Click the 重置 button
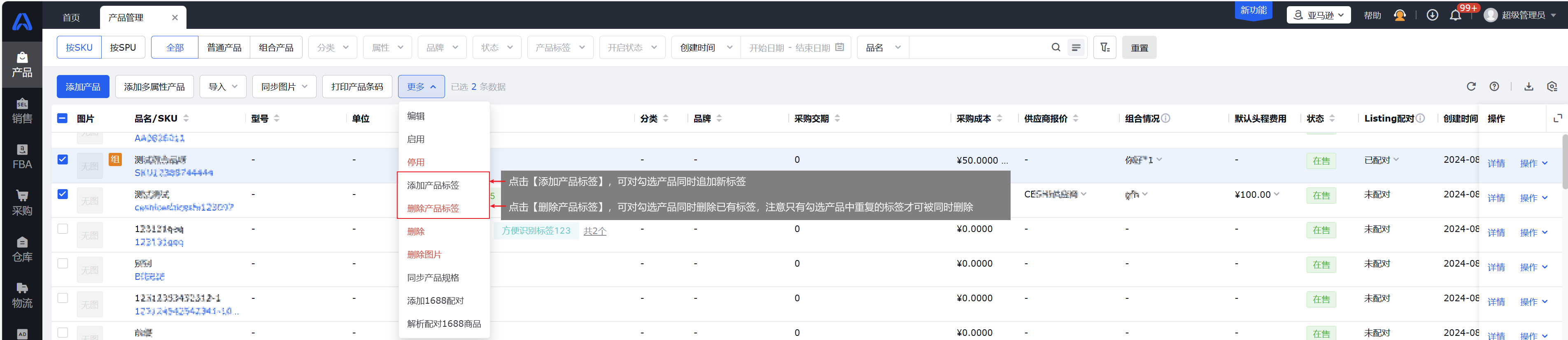The image size is (1568, 340). 1139,47
